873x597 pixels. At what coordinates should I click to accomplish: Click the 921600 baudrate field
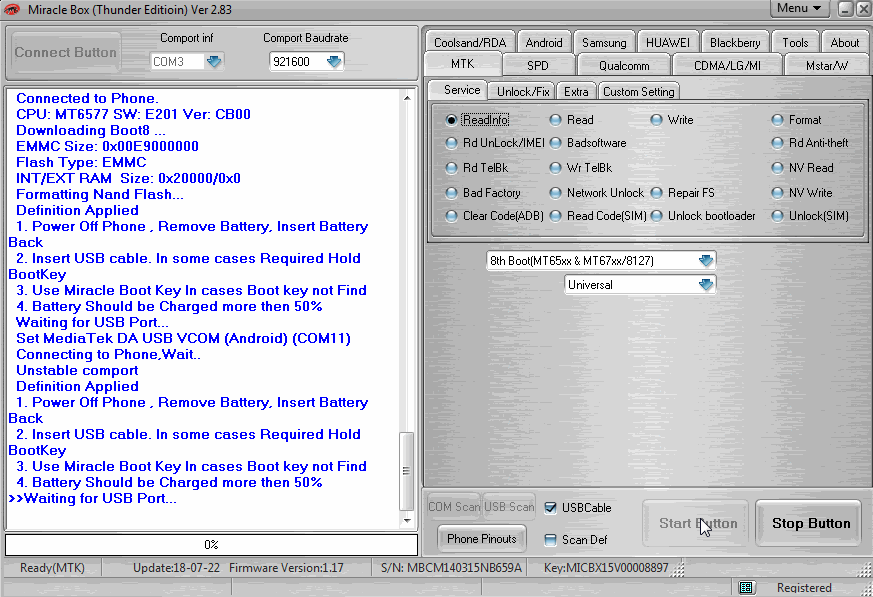tap(297, 61)
